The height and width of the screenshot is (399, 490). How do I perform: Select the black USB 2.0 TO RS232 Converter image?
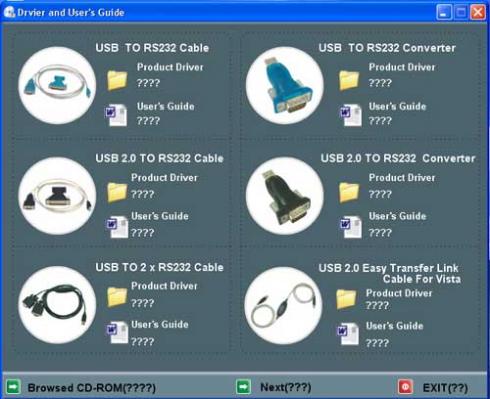[x=285, y=196]
